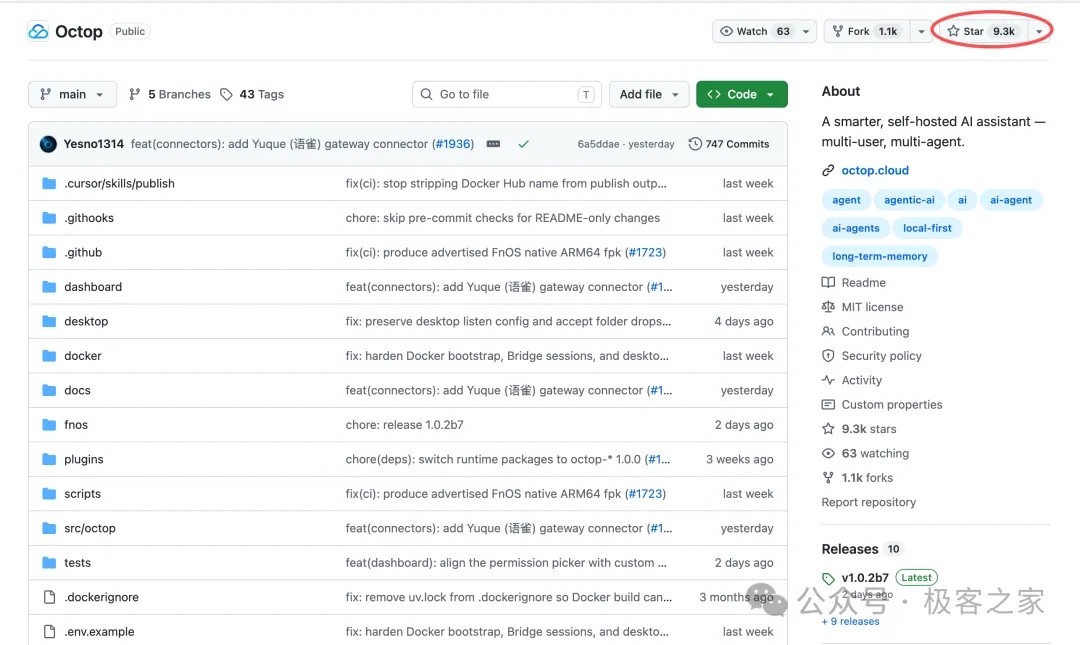Open the 747 Commits history
Screen dimensions: 1080x645
pos(729,144)
